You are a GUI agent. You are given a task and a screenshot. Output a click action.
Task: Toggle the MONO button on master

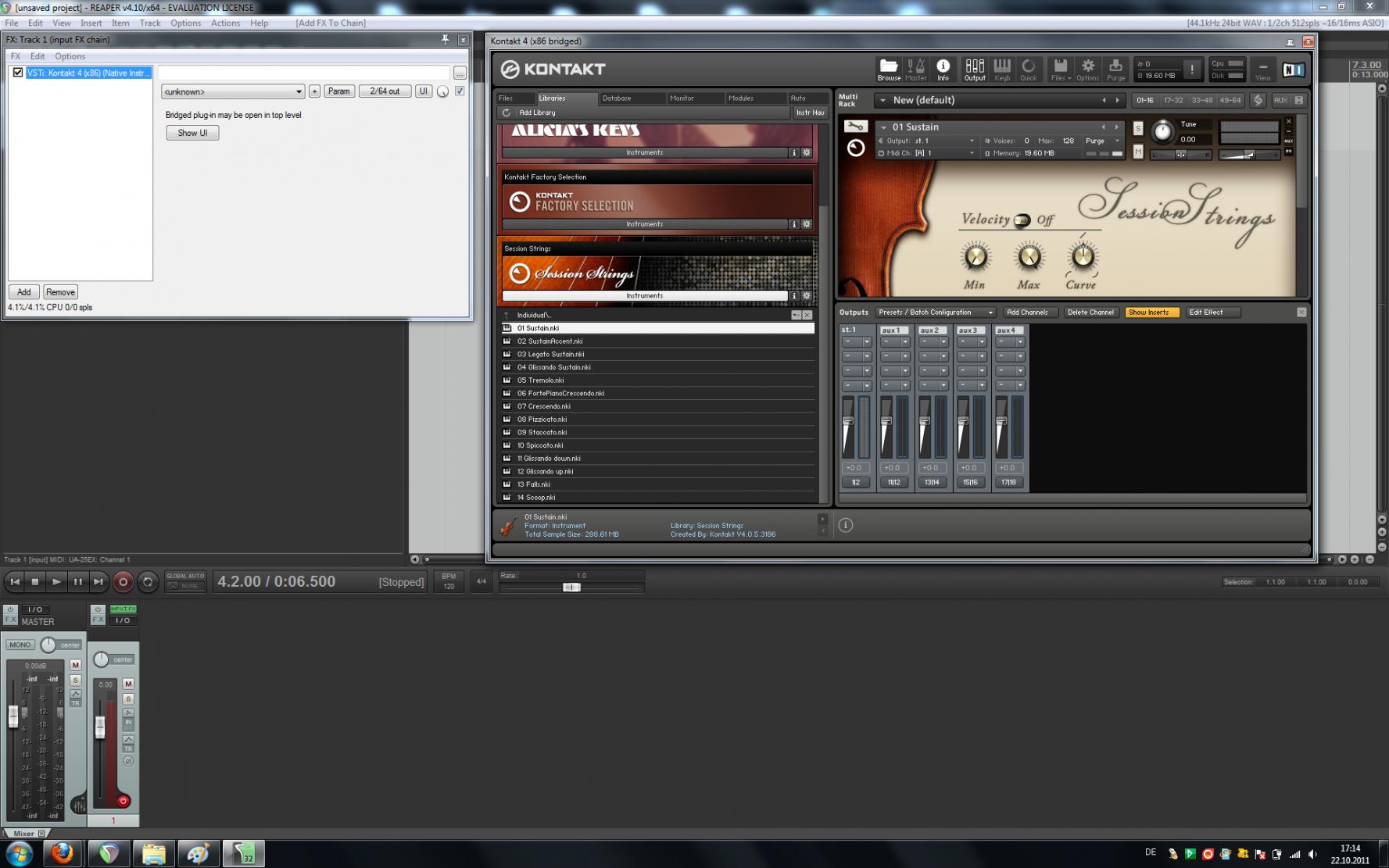(20, 645)
